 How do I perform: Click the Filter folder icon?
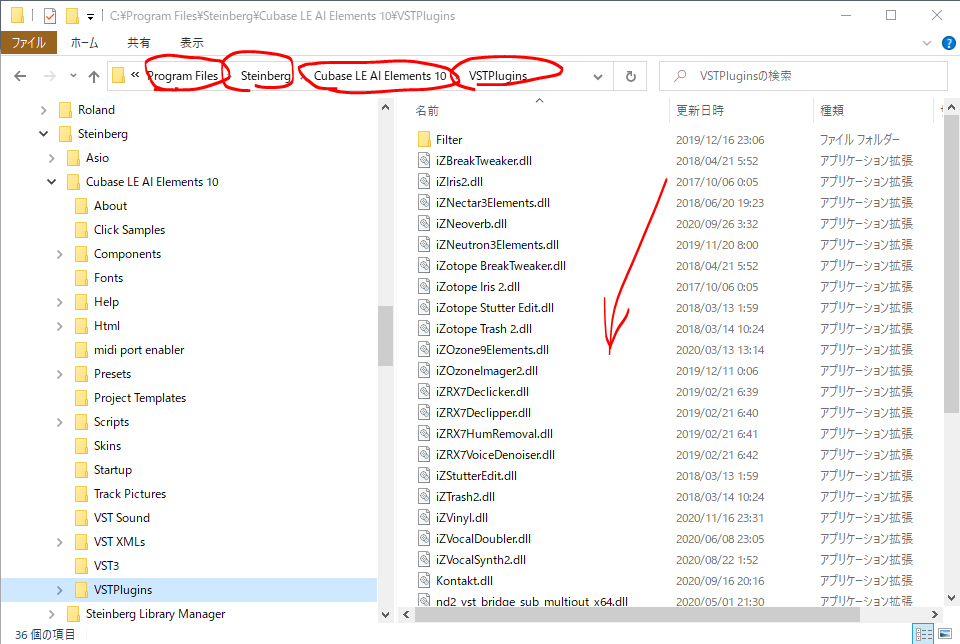click(424, 140)
